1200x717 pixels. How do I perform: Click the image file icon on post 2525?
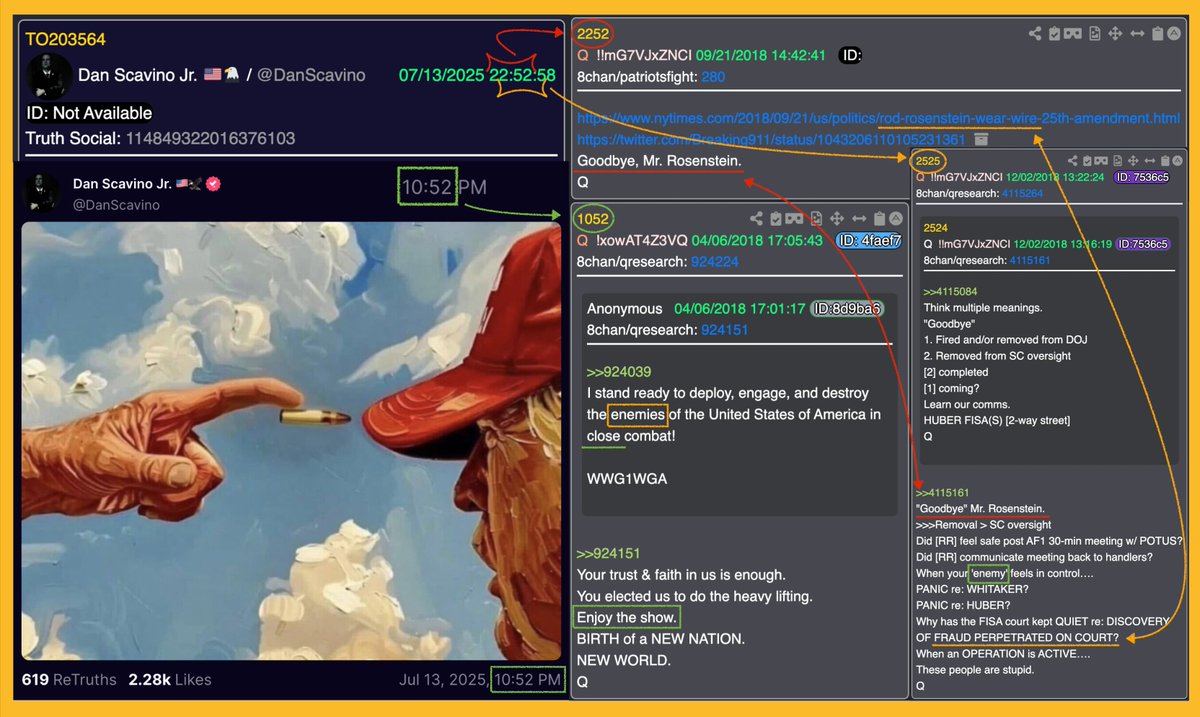coord(1118,161)
